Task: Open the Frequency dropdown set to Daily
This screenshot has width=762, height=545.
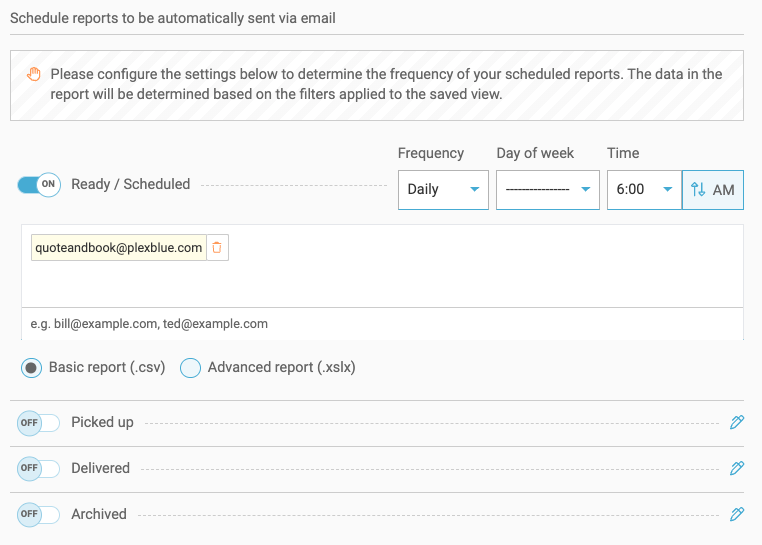Action: coord(443,190)
